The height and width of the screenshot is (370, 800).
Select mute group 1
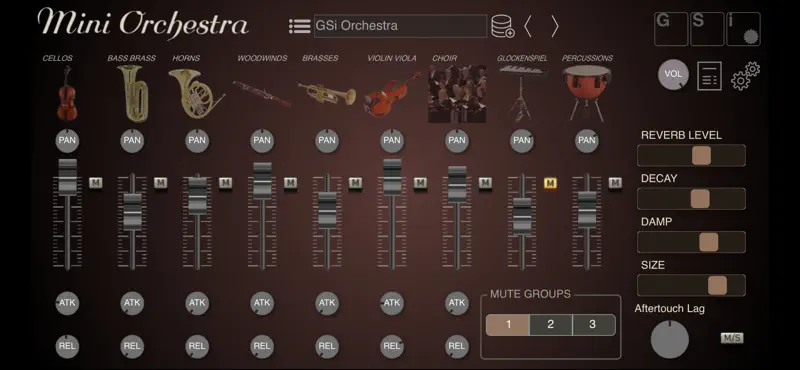tap(508, 325)
